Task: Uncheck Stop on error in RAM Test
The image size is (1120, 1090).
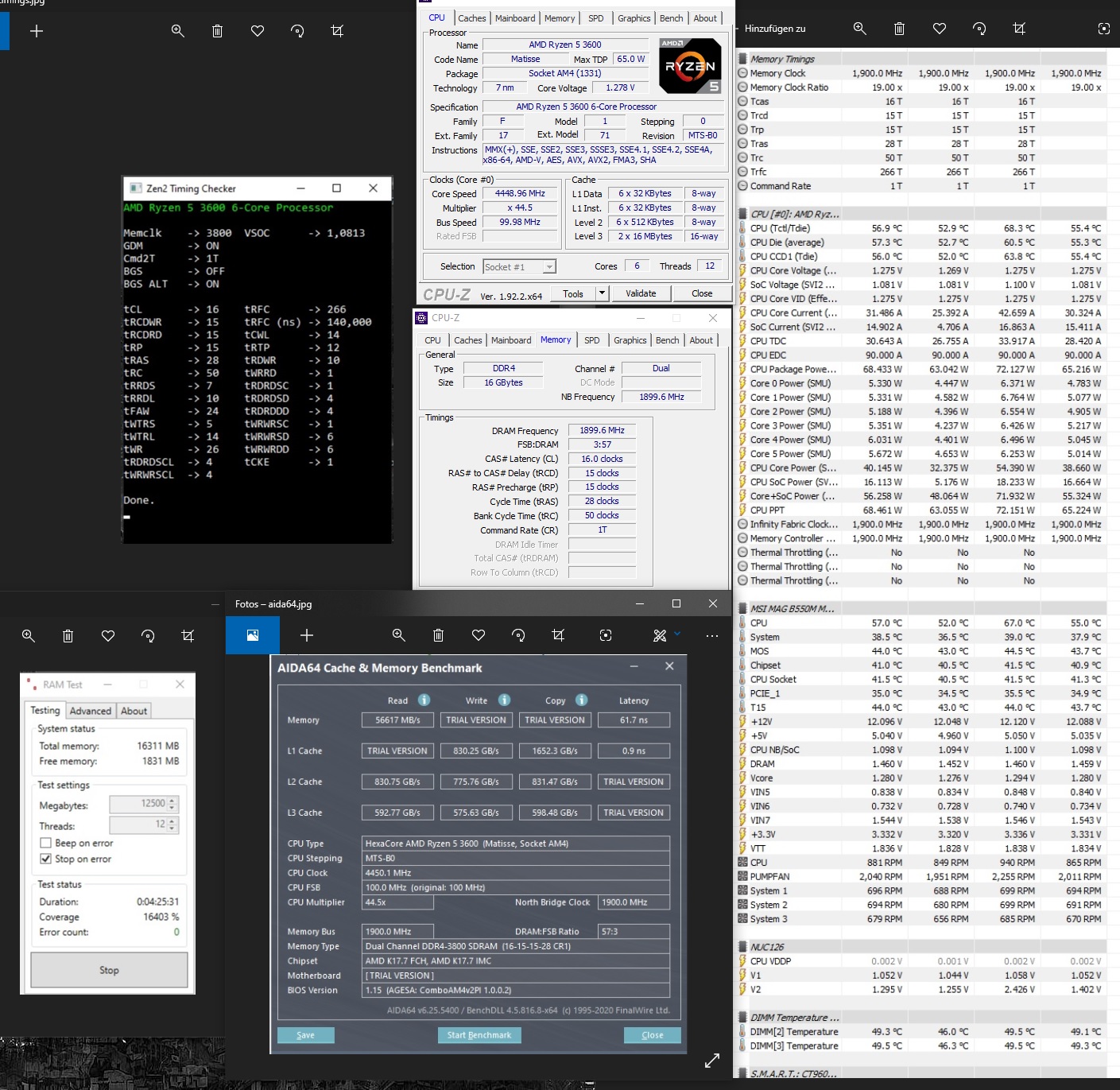Action: (x=46, y=859)
